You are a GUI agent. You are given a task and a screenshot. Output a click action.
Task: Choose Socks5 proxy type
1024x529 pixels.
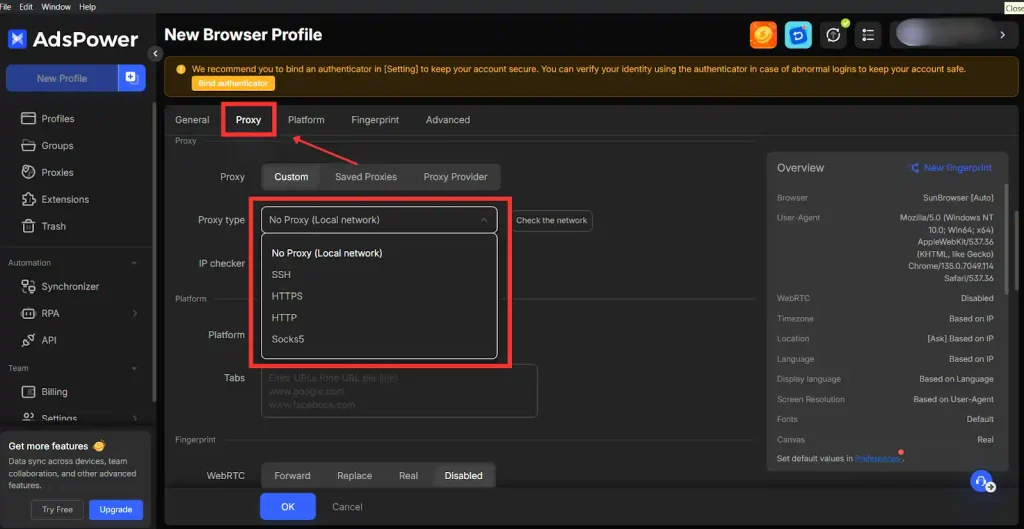coord(379,339)
